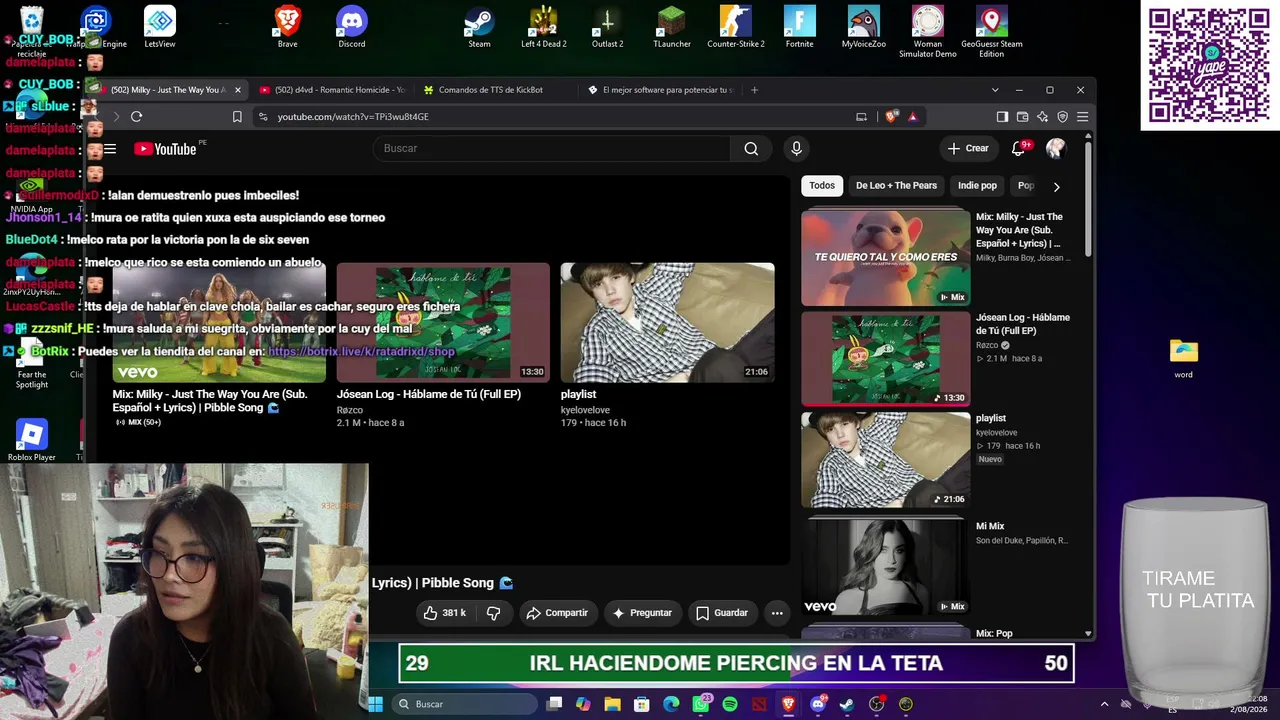Image resolution: width=1280 pixels, height=720 pixels.
Task: Switch to El mejor software tab
Action: (659, 90)
